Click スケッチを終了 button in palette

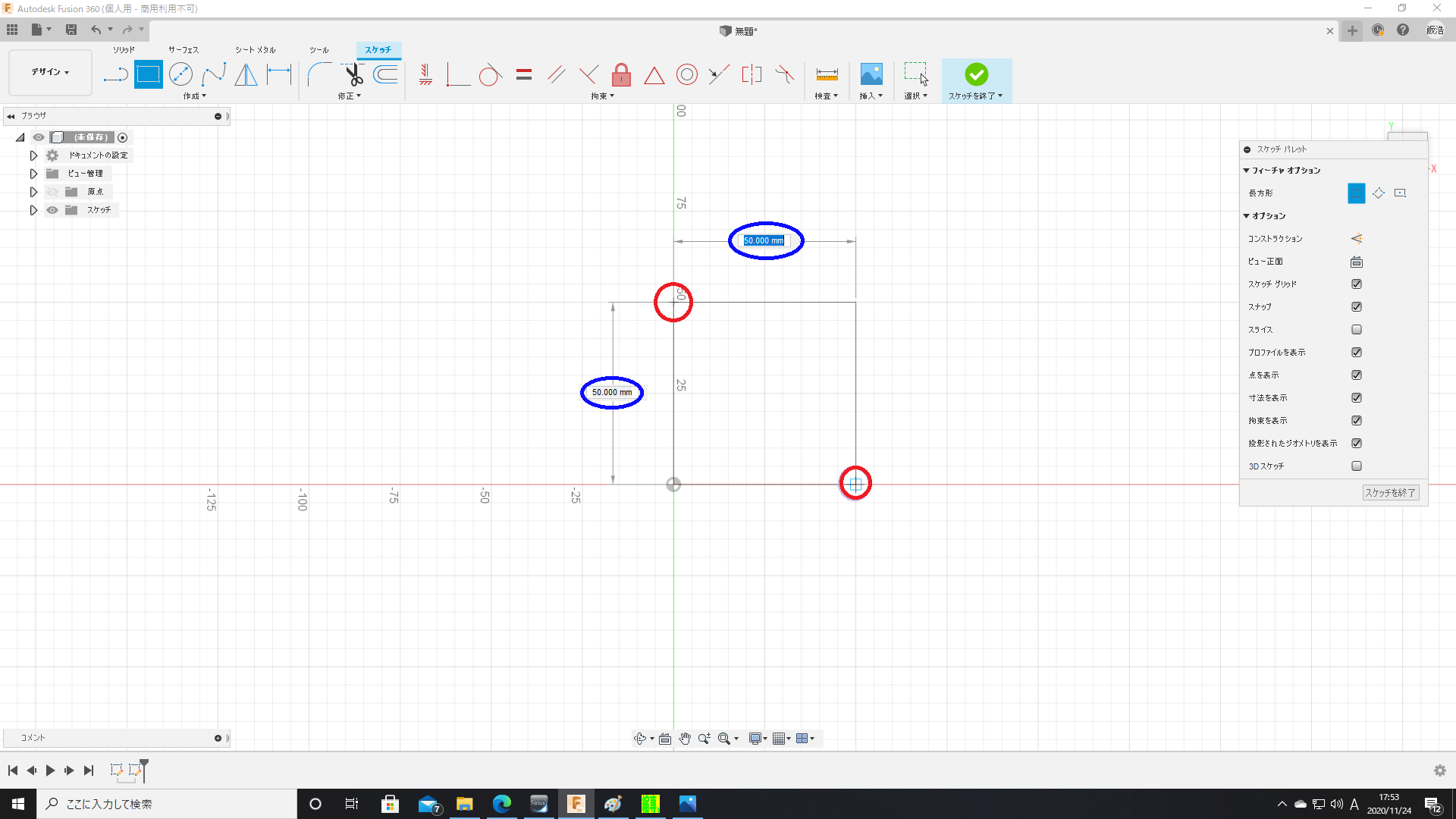coord(1390,493)
